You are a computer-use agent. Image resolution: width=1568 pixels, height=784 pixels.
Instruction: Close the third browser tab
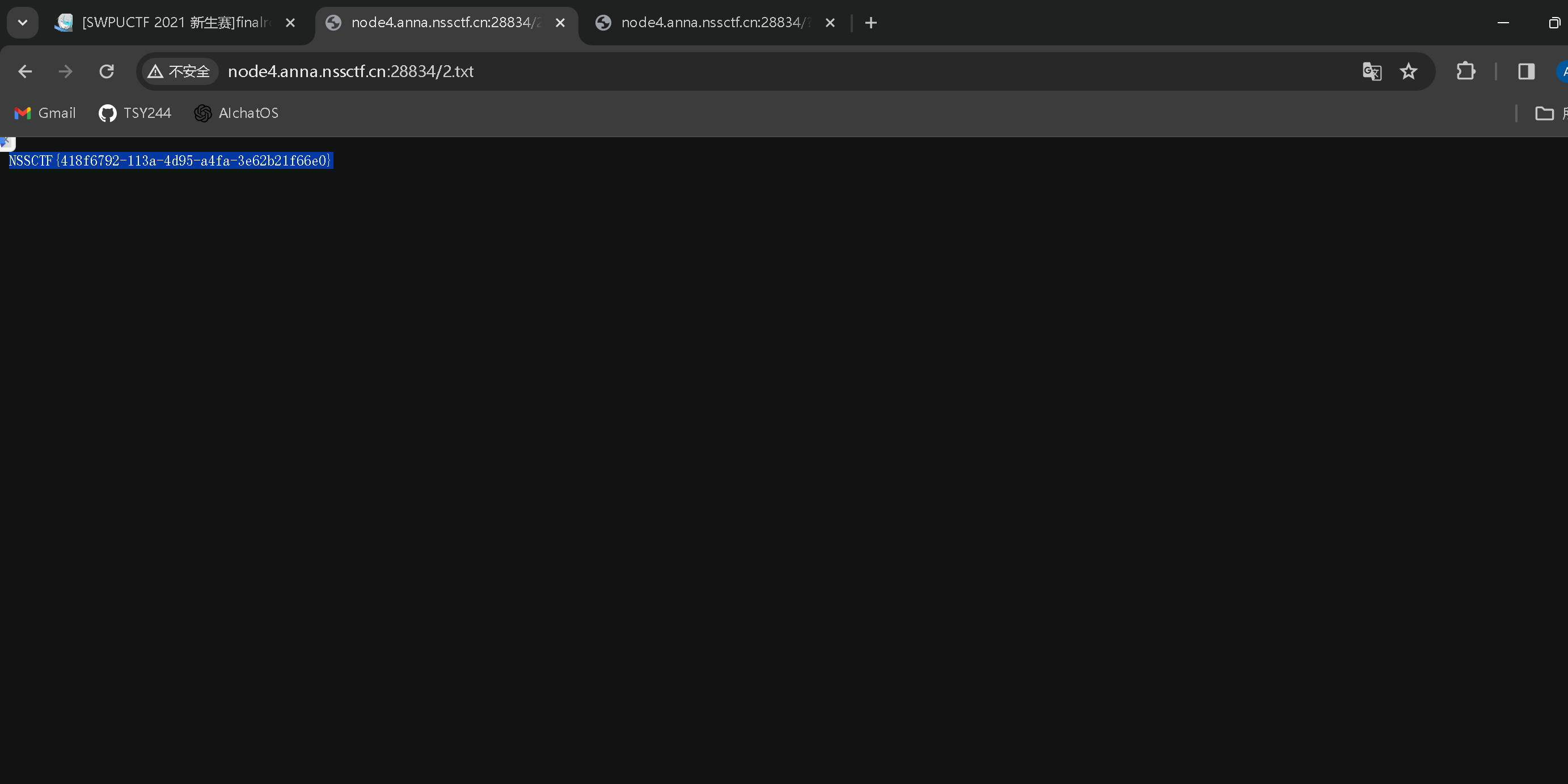tap(830, 23)
